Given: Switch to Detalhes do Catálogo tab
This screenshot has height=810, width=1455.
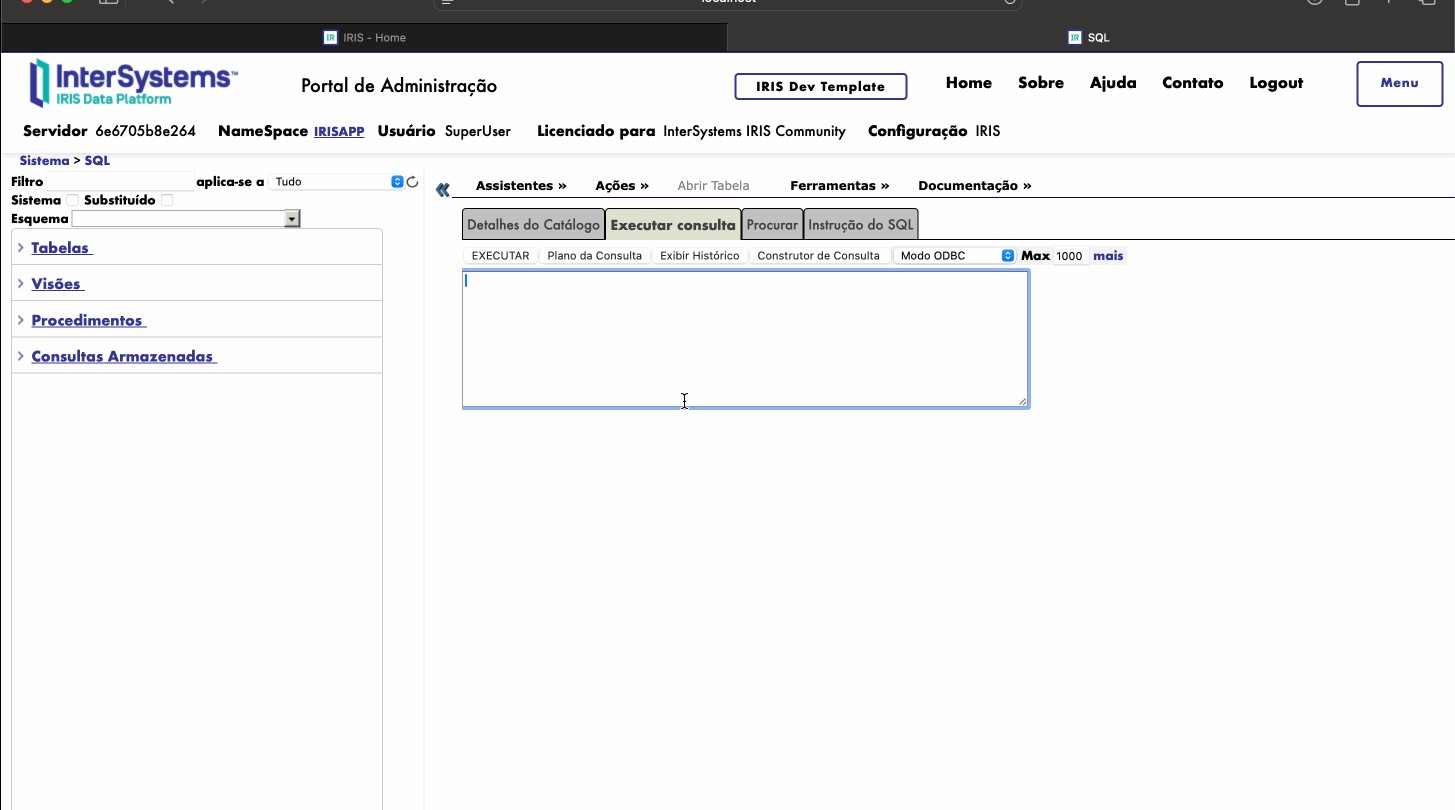Looking at the screenshot, I should (533, 225).
